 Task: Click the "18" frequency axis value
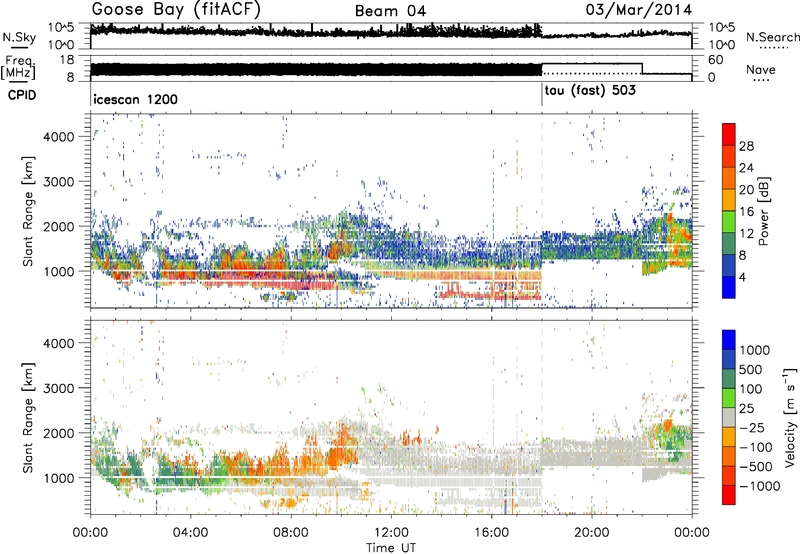point(68,60)
